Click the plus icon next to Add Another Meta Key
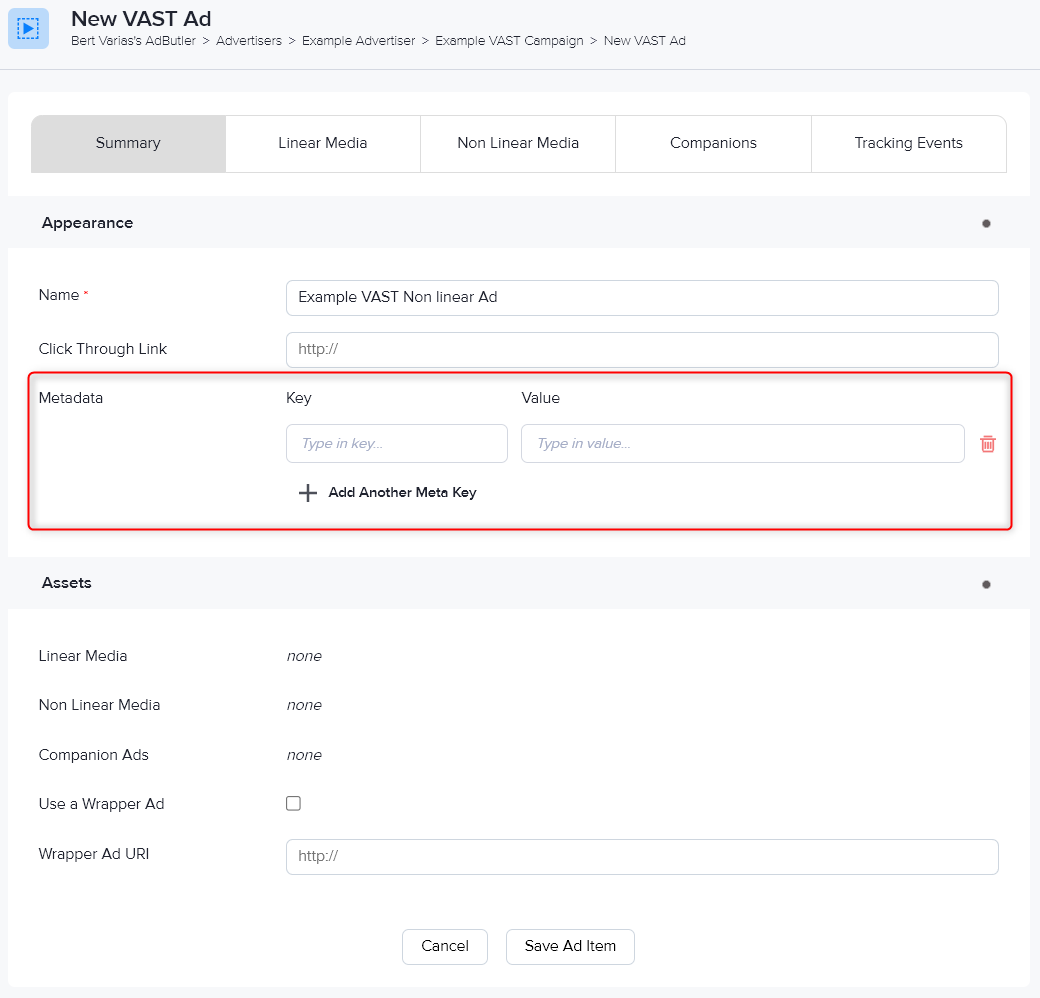Screen dimensions: 1040x998 point(308,492)
